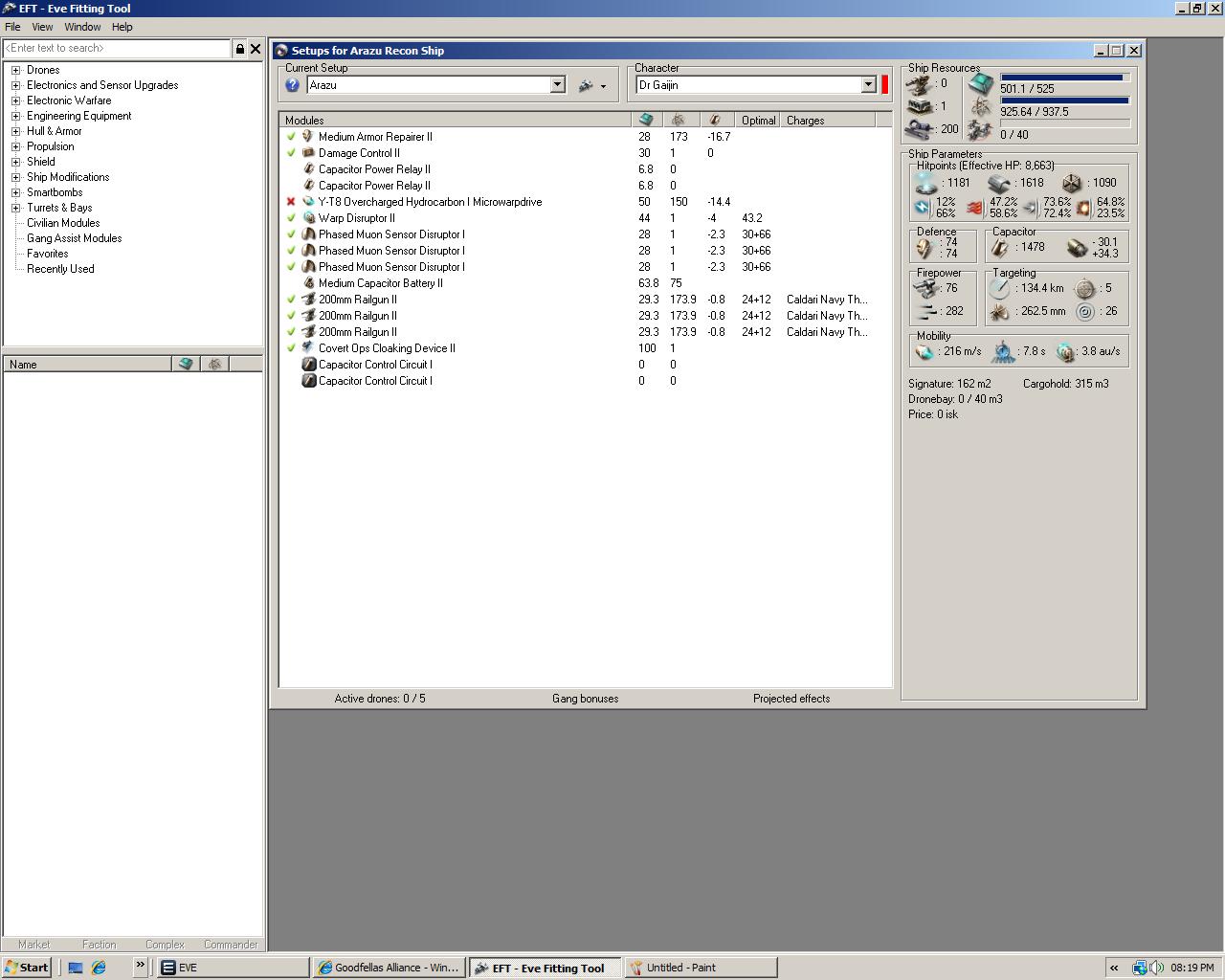Toggle Damage Control II active checkmark
The height and width of the screenshot is (980, 1225).
291,153
